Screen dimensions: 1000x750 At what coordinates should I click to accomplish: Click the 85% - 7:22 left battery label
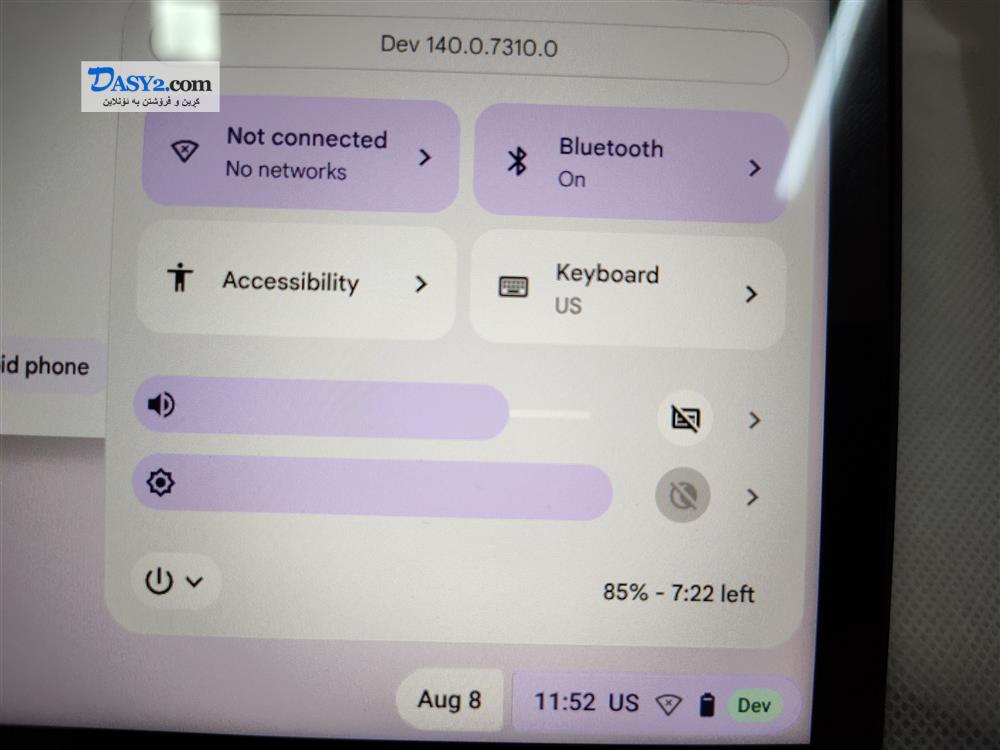[x=679, y=593]
